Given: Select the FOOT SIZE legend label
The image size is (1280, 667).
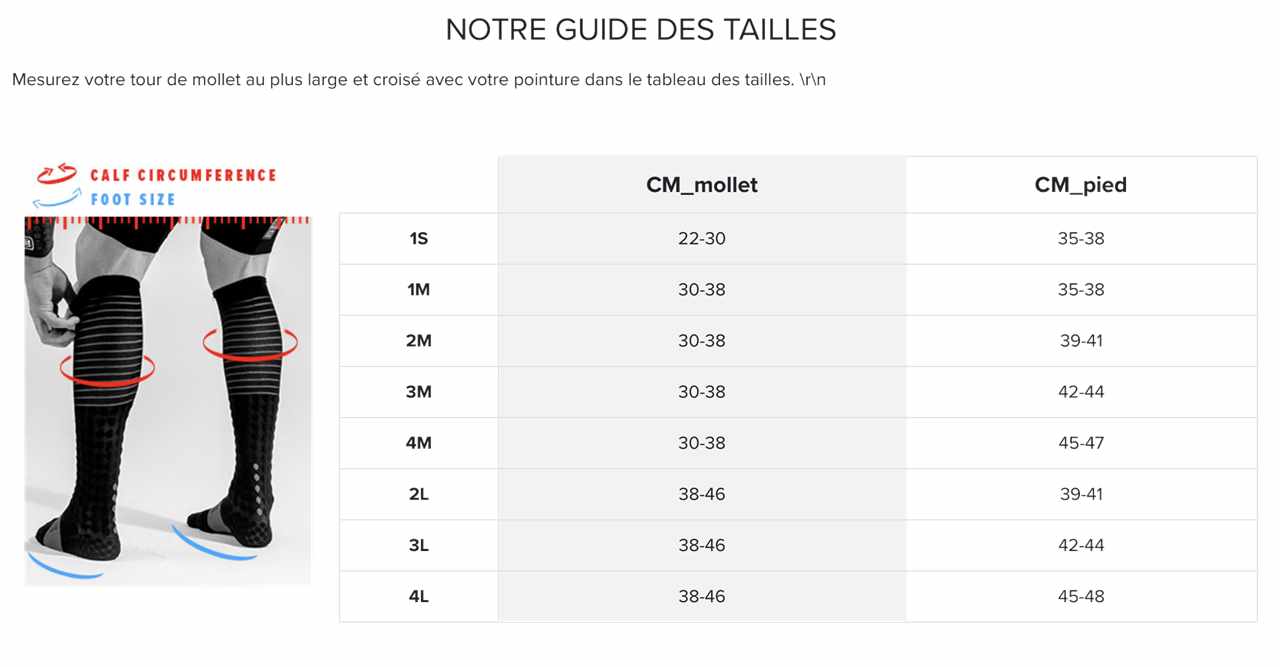Looking at the screenshot, I should (x=133, y=199).
